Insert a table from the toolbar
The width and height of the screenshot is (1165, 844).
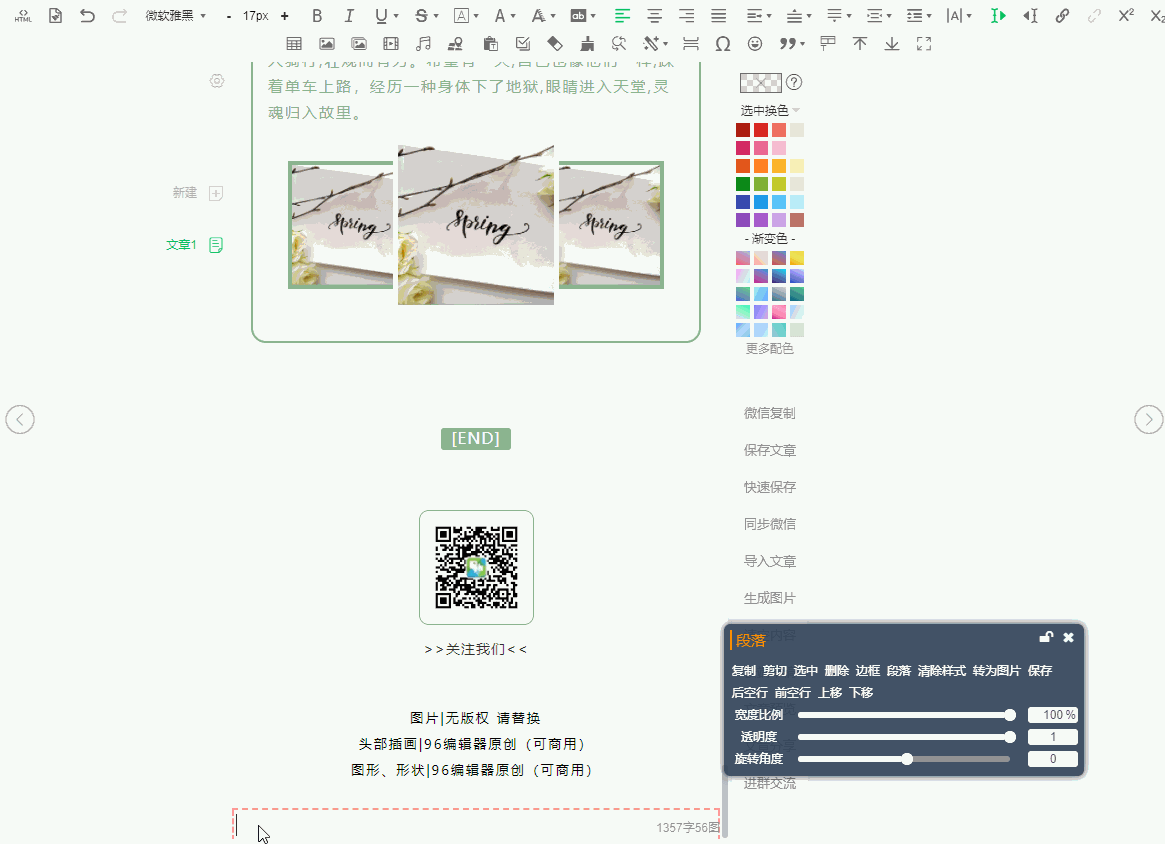(x=294, y=44)
